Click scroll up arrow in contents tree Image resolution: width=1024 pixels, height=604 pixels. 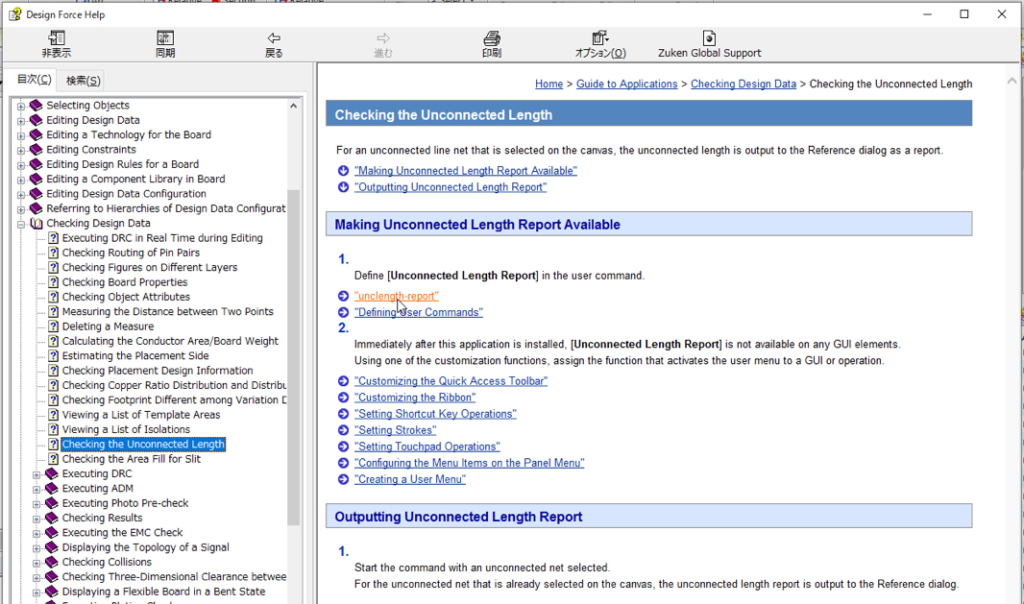coord(293,106)
